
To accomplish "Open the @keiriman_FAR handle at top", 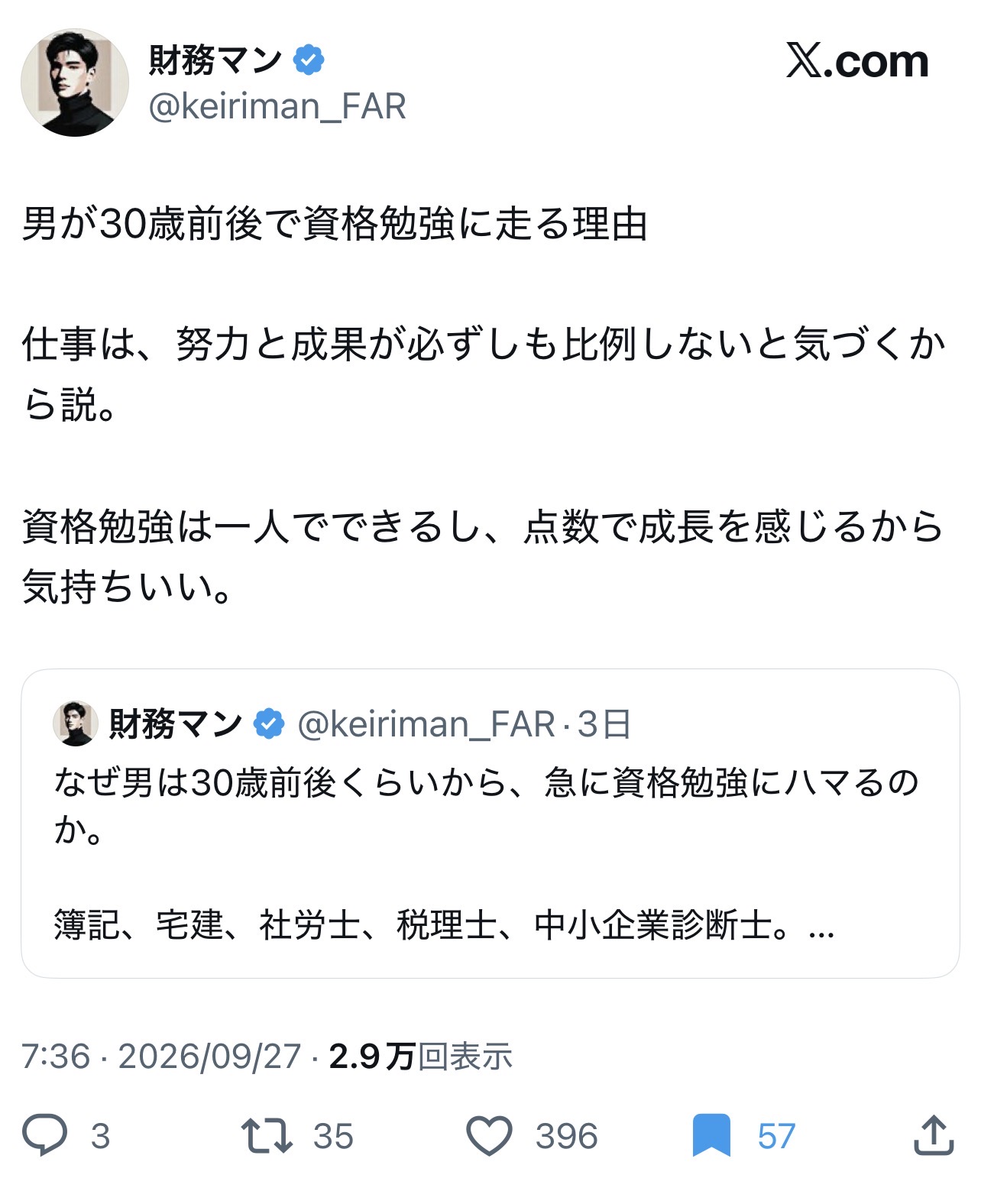I will tap(277, 106).
